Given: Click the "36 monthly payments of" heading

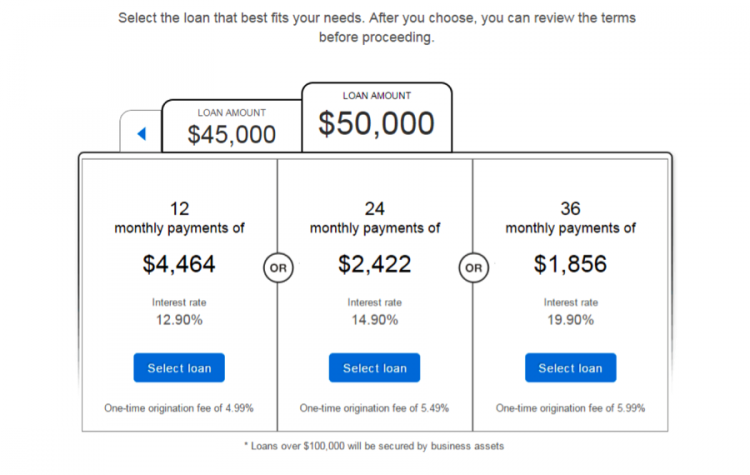Looking at the screenshot, I should click(570, 219).
